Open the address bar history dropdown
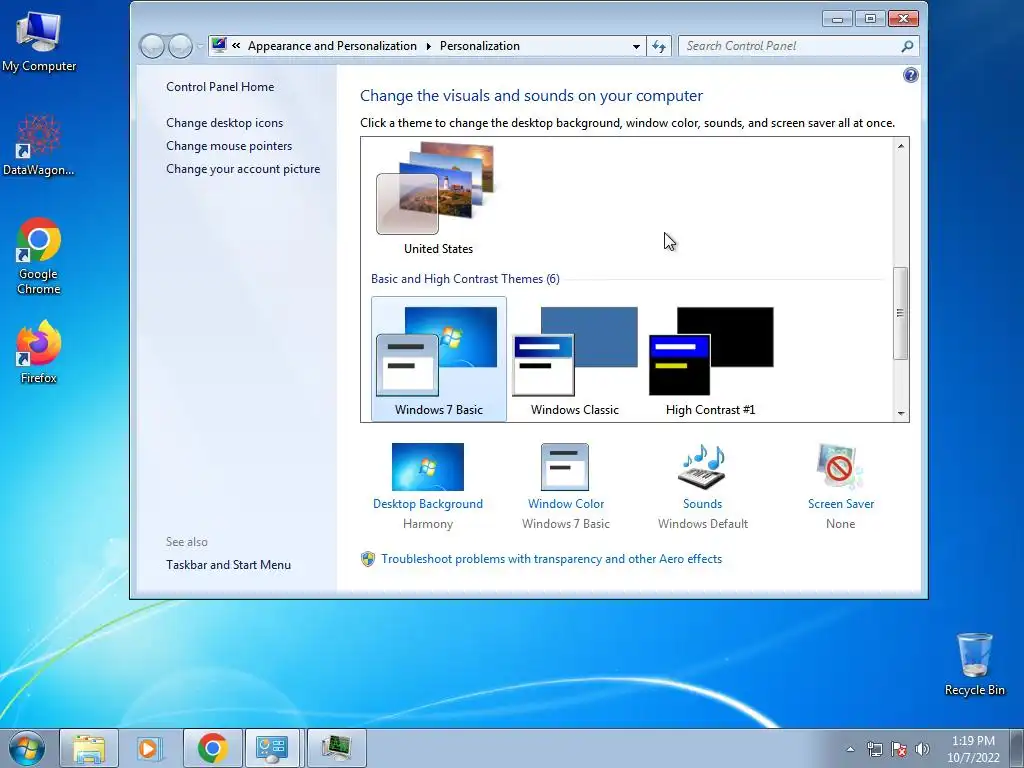 (636, 46)
